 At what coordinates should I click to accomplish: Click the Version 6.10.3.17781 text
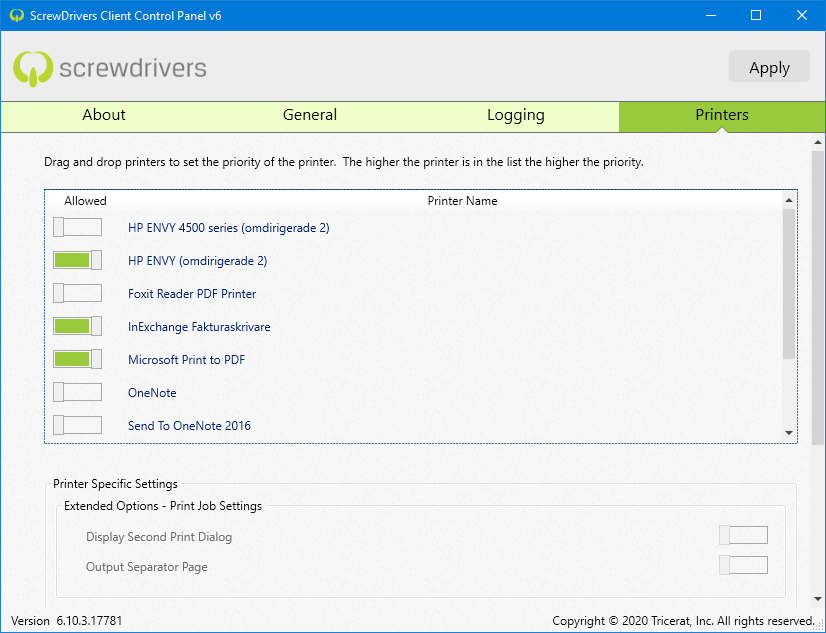(66, 621)
